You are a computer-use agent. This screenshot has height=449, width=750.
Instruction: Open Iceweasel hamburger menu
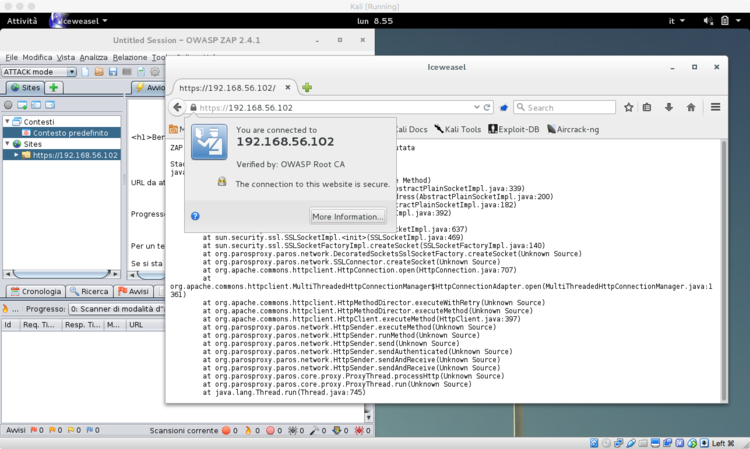point(716,107)
